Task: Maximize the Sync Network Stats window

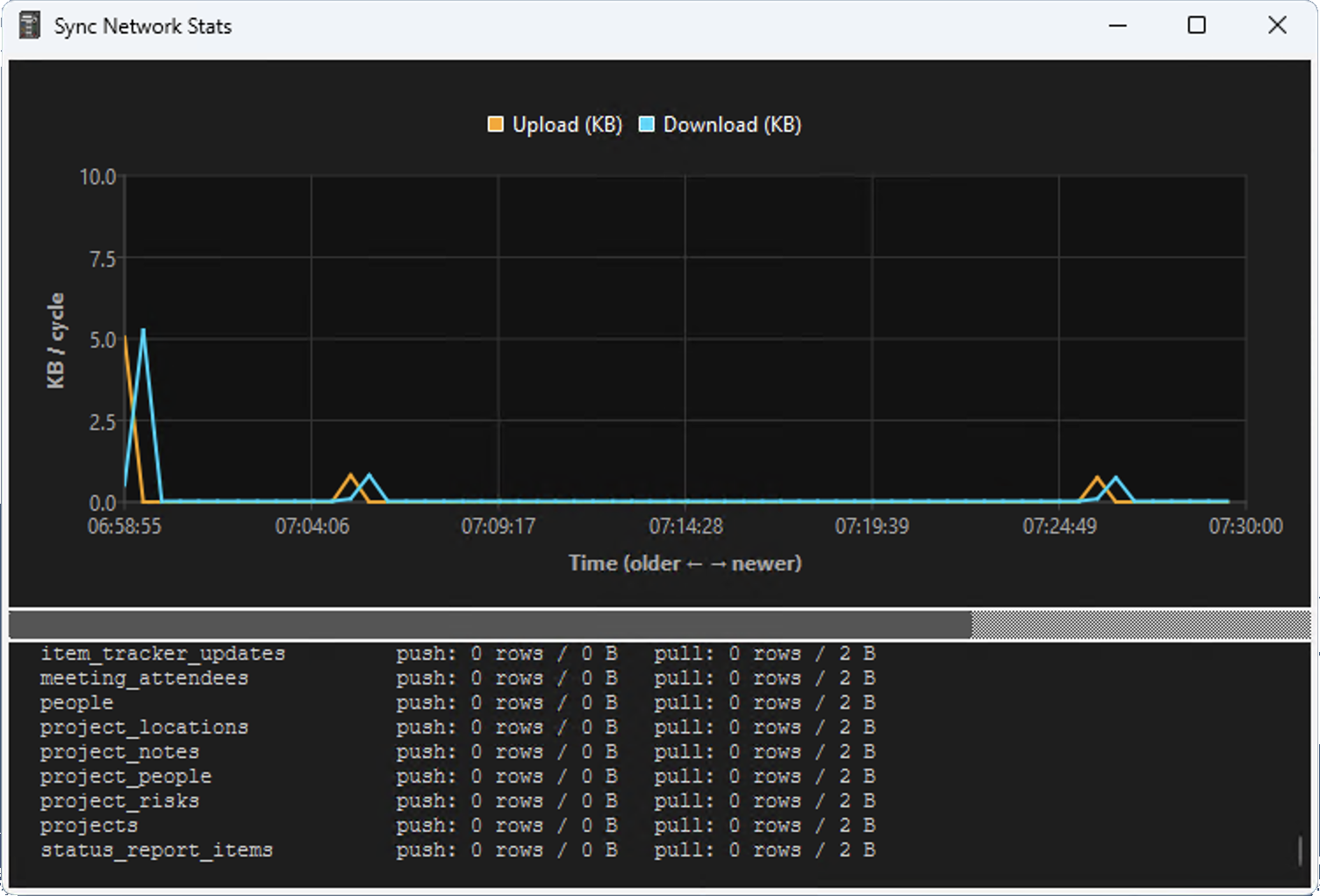Action: [x=1196, y=25]
